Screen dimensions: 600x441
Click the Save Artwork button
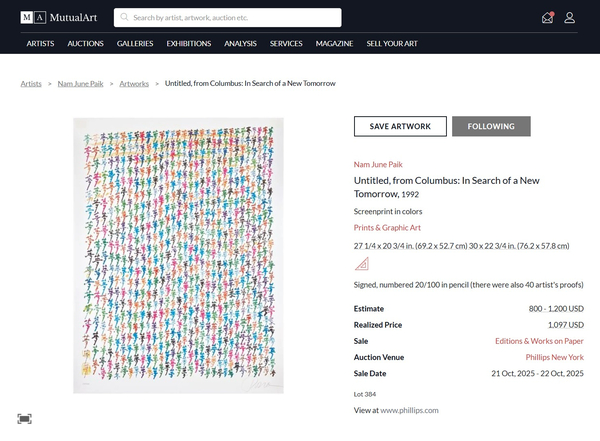(x=400, y=127)
